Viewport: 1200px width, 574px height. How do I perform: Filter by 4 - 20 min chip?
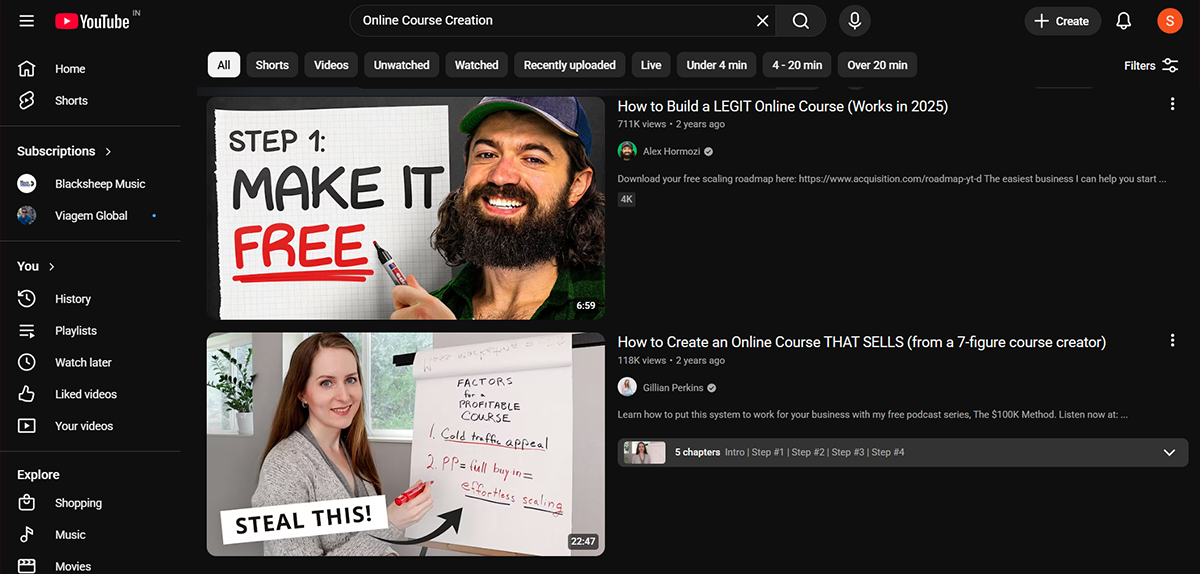(797, 65)
